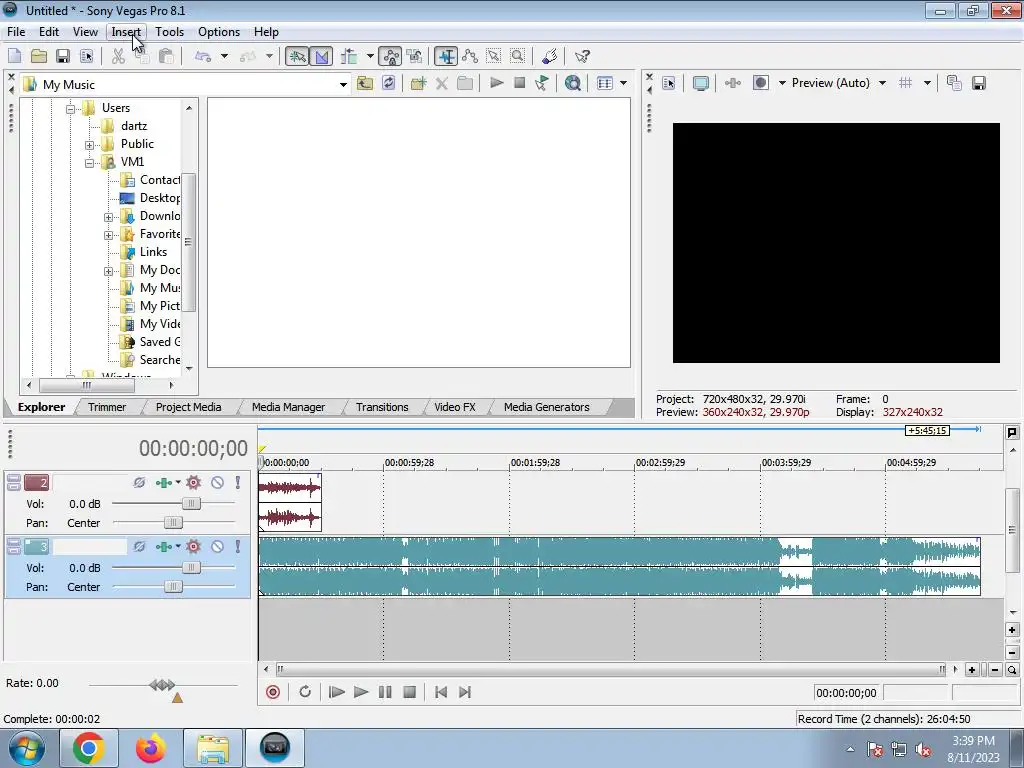Open the My Music path dropdown
1024x768 pixels.
click(343, 84)
